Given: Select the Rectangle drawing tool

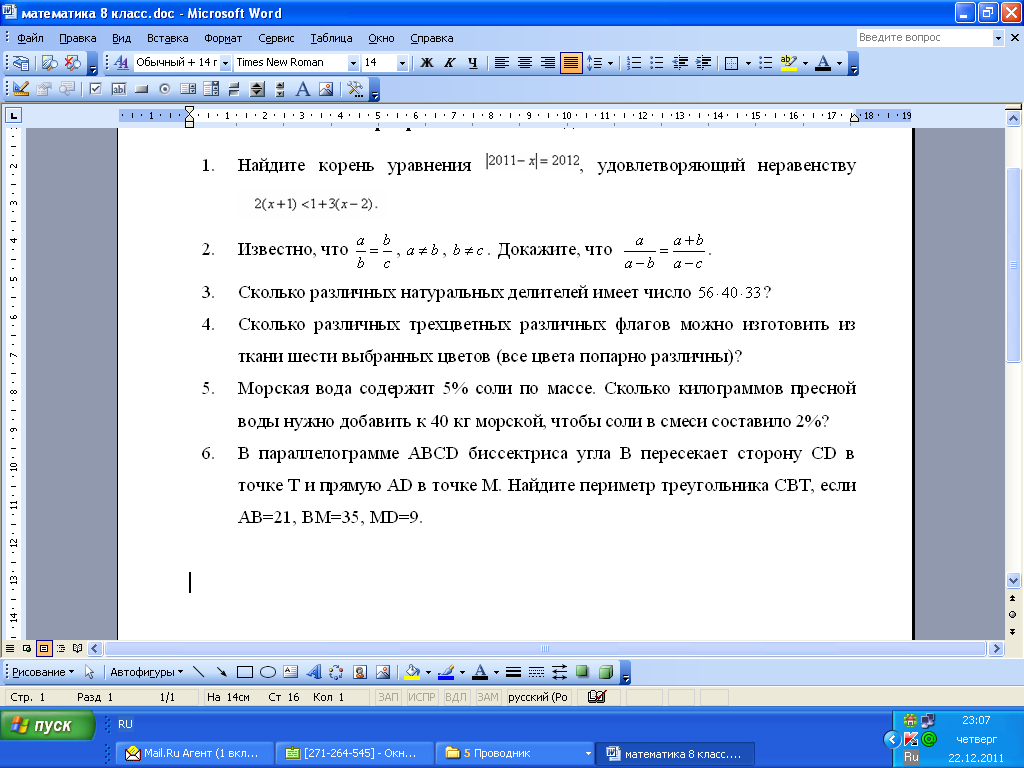Looking at the screenshot, I should coord(245,672).
